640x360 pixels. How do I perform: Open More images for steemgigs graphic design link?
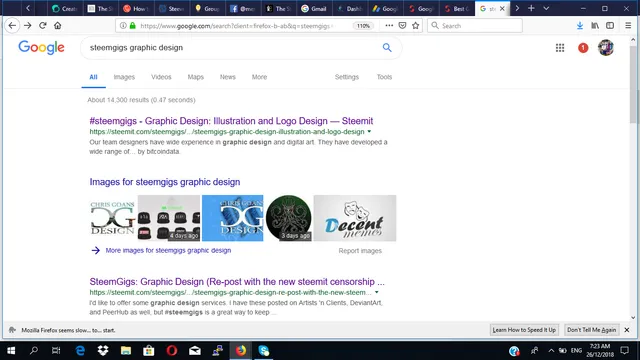point(168,250)
